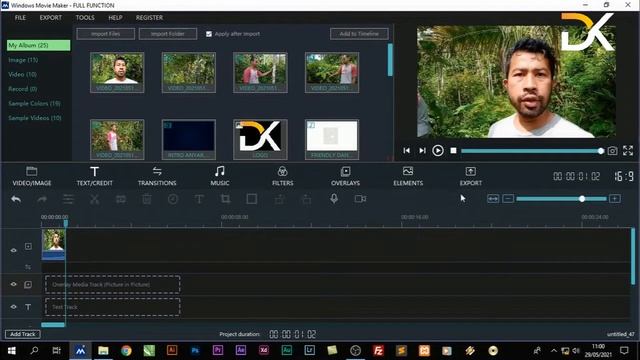This screenshot has height=360, width=640.
Task: Open the TOOLS menu
Action: point(85,18)
